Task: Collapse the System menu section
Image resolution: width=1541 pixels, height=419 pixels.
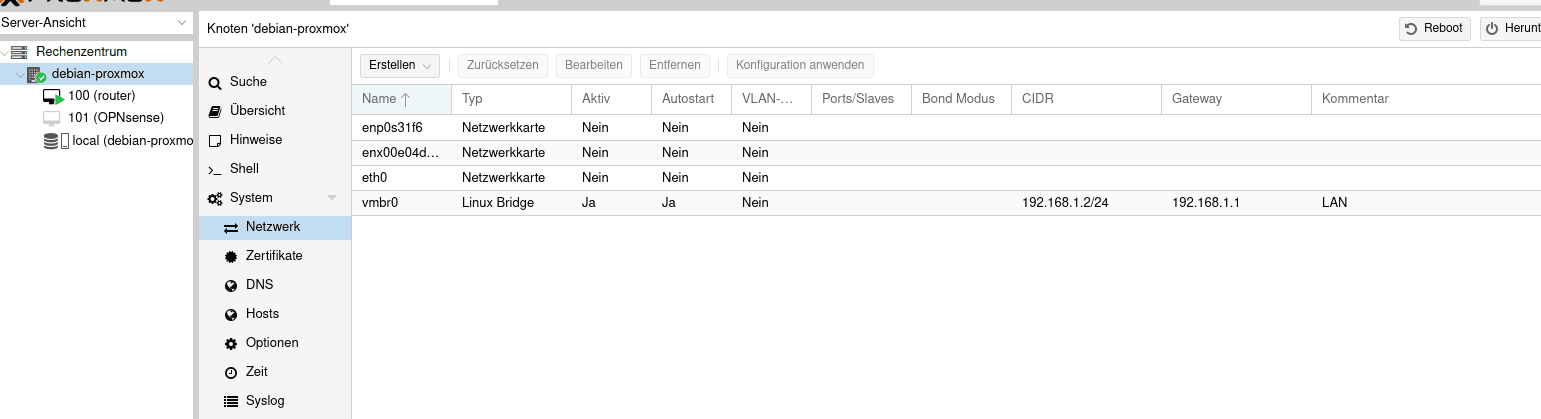Action: click(x=332, y=198)
